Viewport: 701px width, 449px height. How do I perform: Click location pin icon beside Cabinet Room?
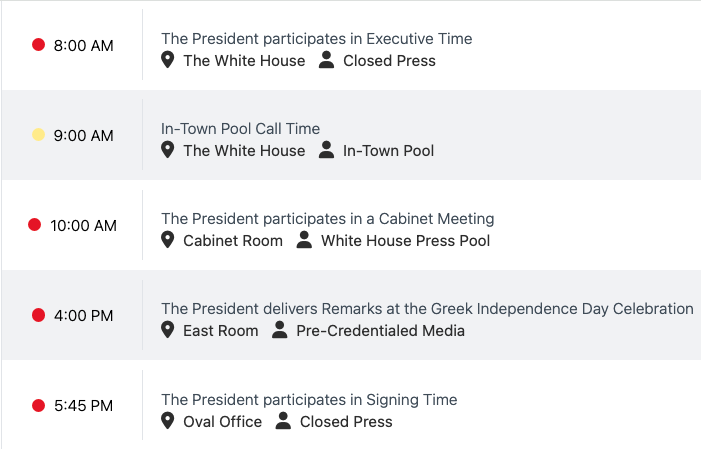[168, 240]
